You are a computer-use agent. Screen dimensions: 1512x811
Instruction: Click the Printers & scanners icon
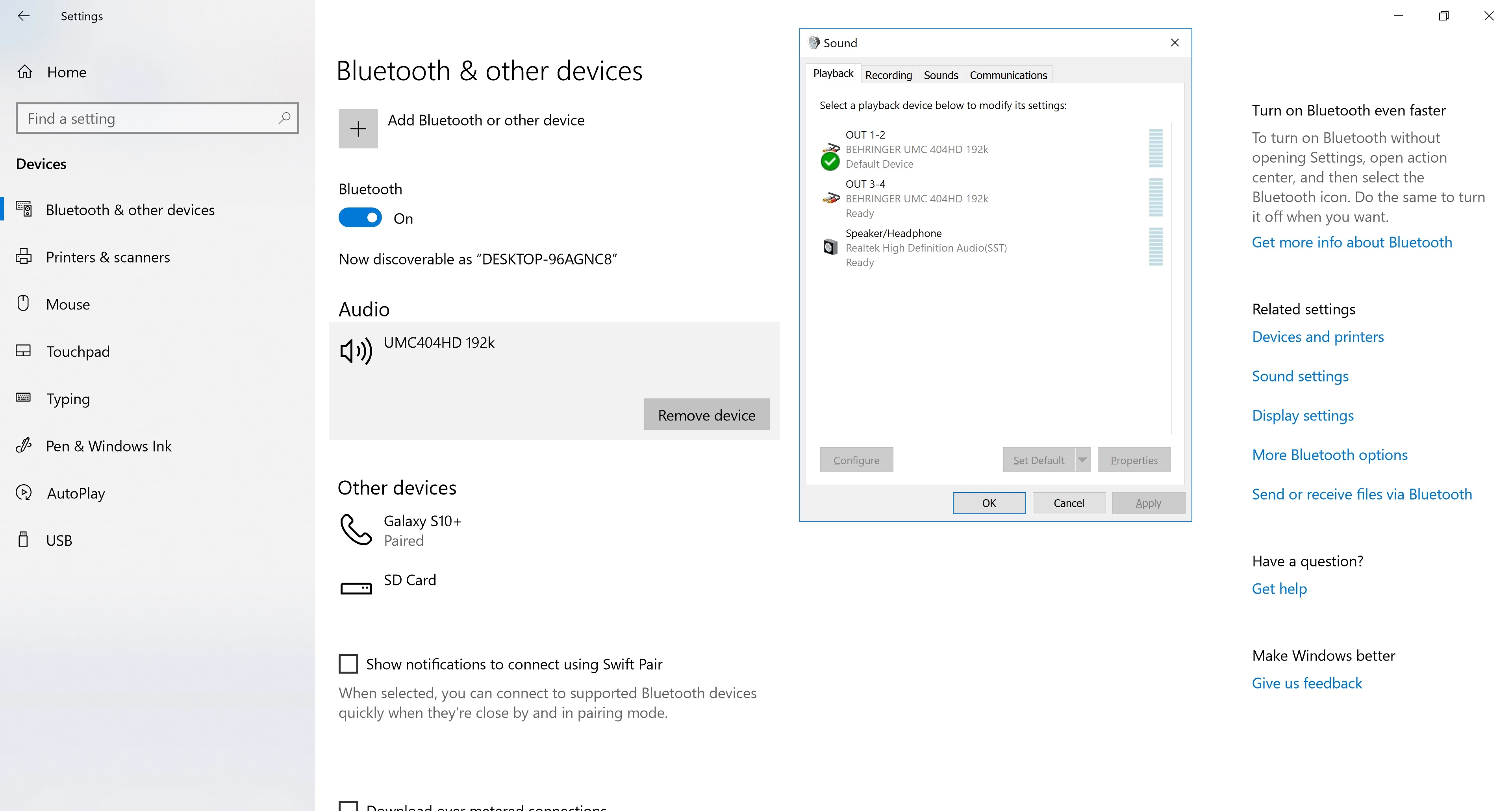point(24,256)
